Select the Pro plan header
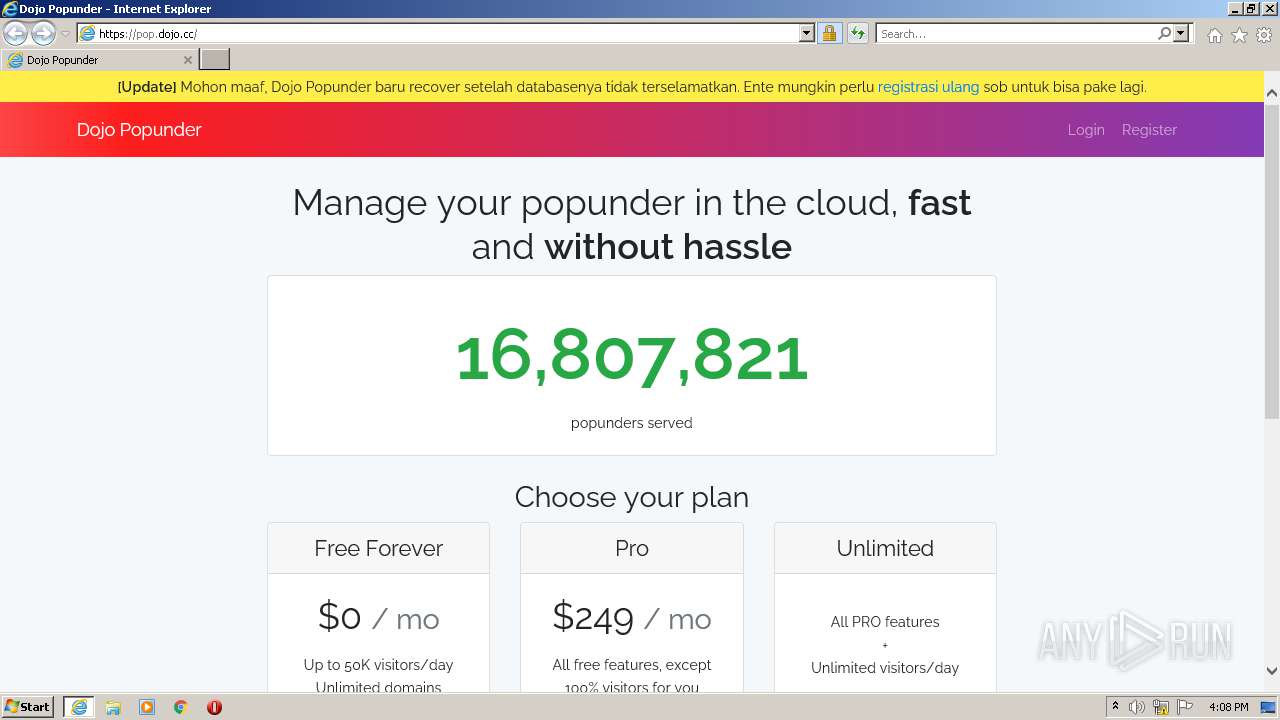1280x720 pixels. [632, 548]
